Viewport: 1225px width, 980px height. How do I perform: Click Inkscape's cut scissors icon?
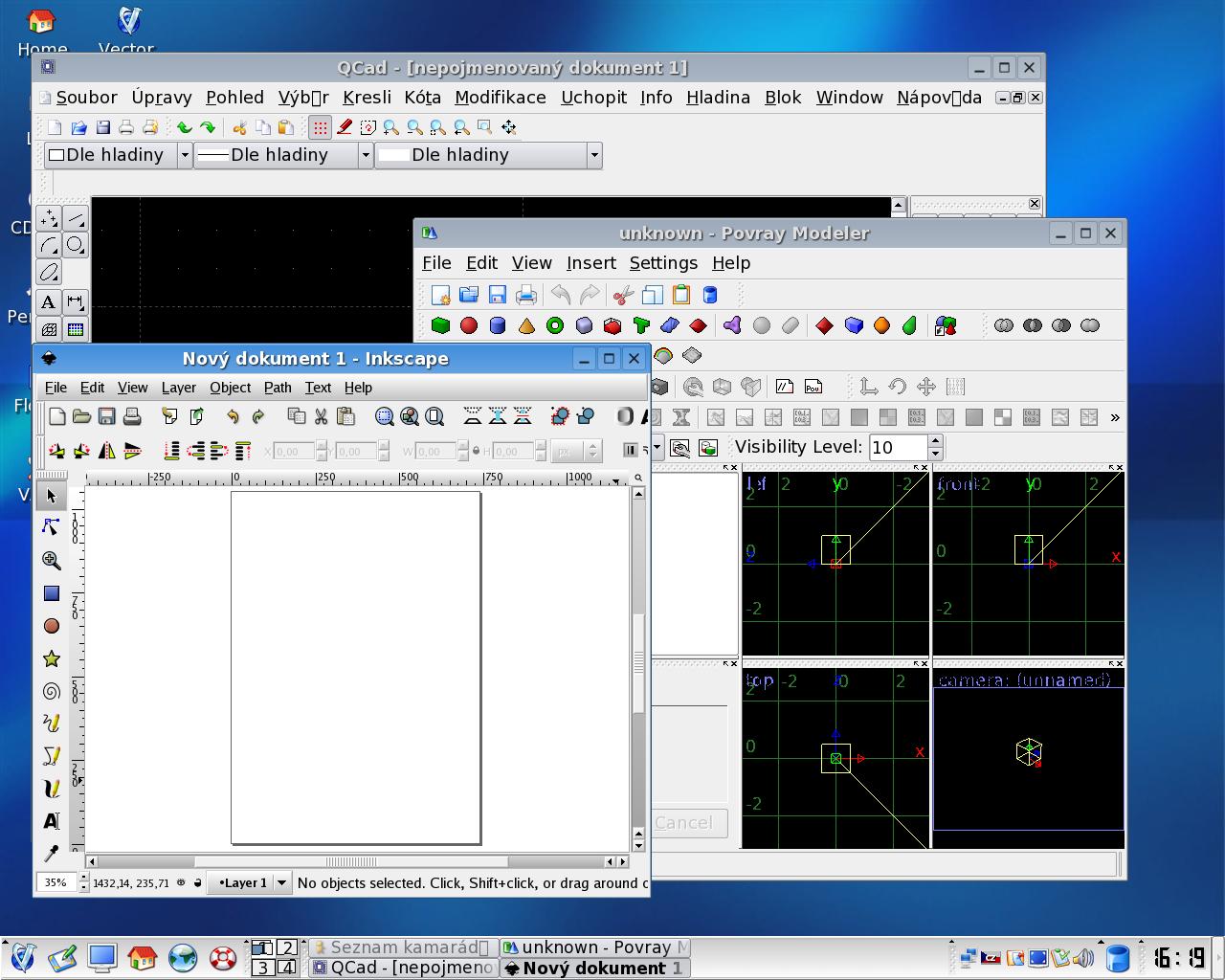[x=322, y=416]
